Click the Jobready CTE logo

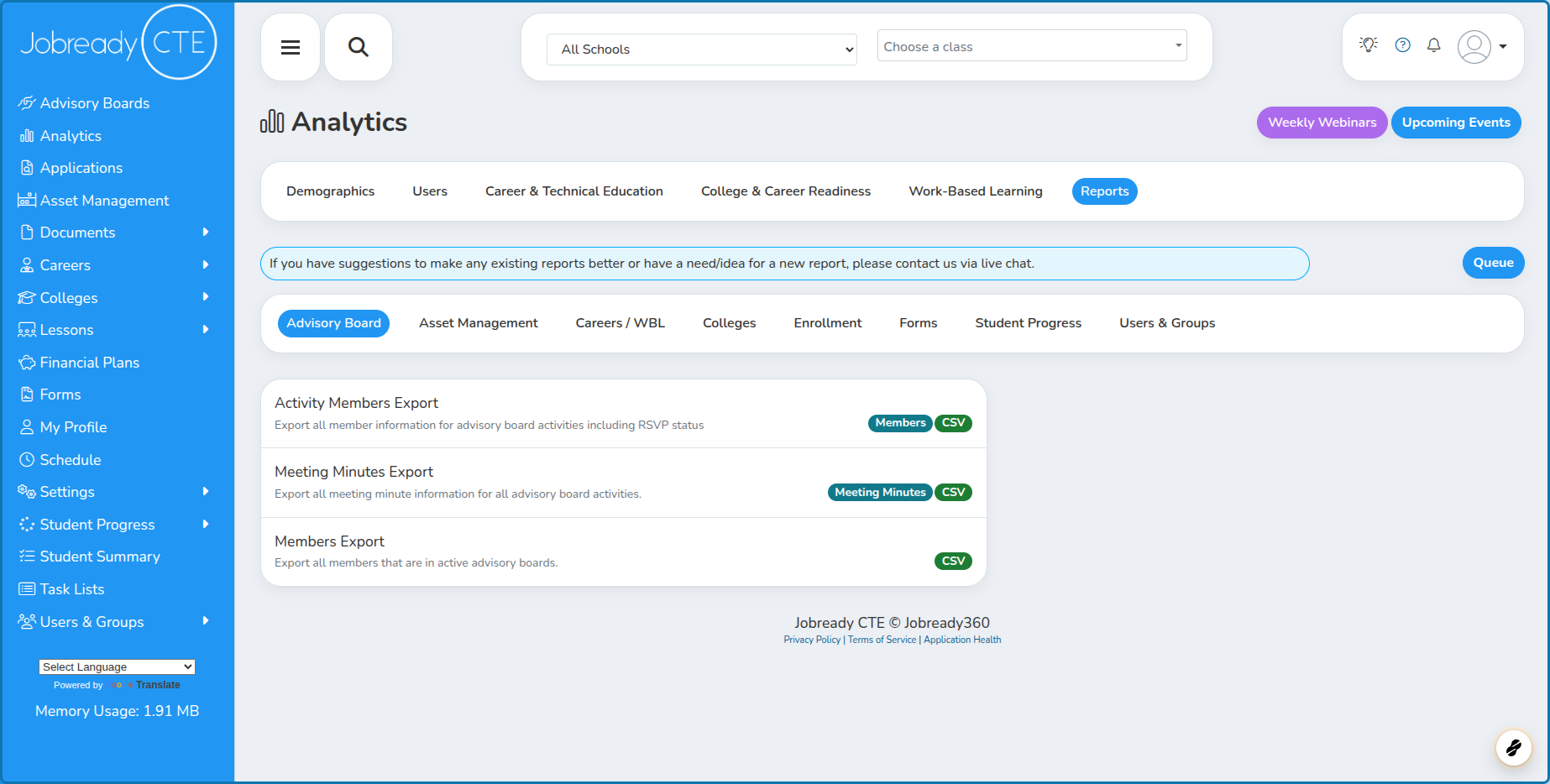click(118, 42)
